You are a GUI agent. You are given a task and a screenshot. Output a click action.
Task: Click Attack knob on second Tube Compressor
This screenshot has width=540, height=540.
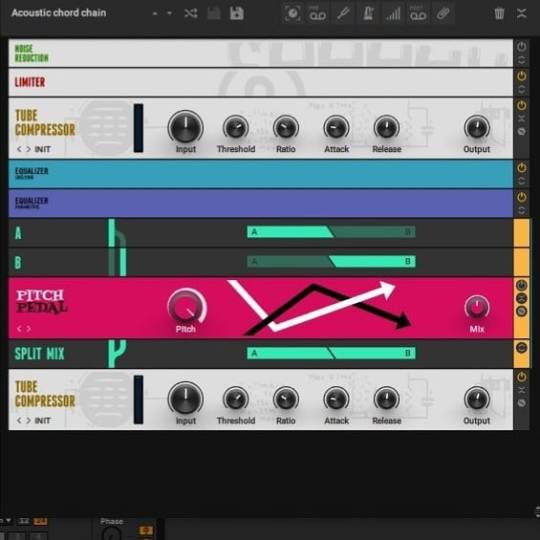click(x=336, y=399)
